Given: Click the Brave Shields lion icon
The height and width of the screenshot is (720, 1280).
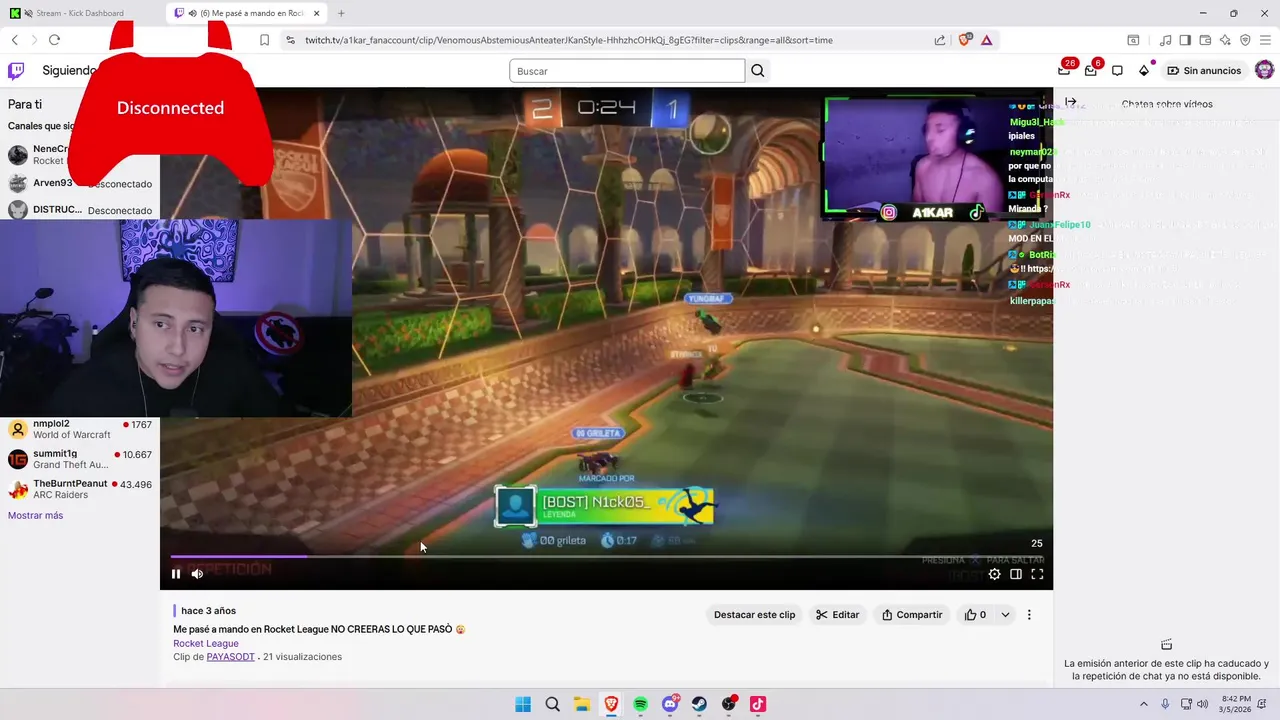Looking at the screenshot, I should click(x=964, y=40).
